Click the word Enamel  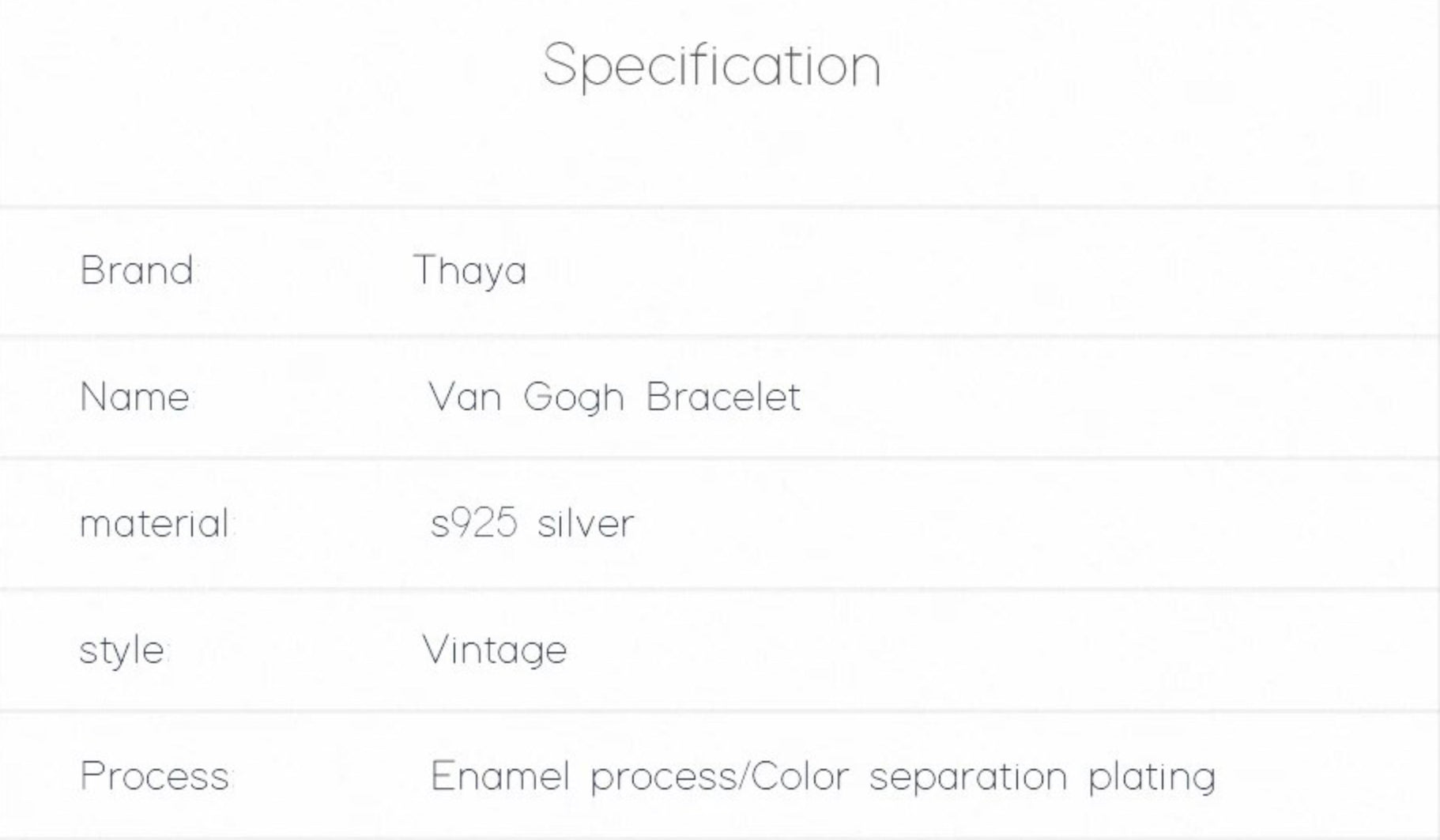click(499, 775)
